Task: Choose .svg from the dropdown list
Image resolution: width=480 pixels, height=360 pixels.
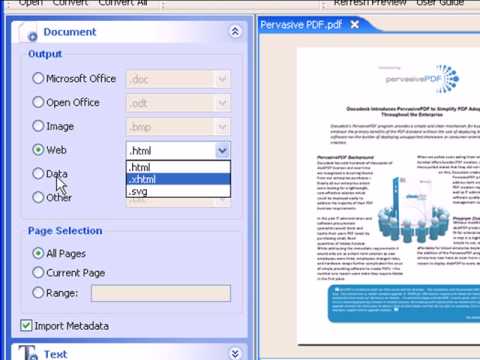Action: 178,191
